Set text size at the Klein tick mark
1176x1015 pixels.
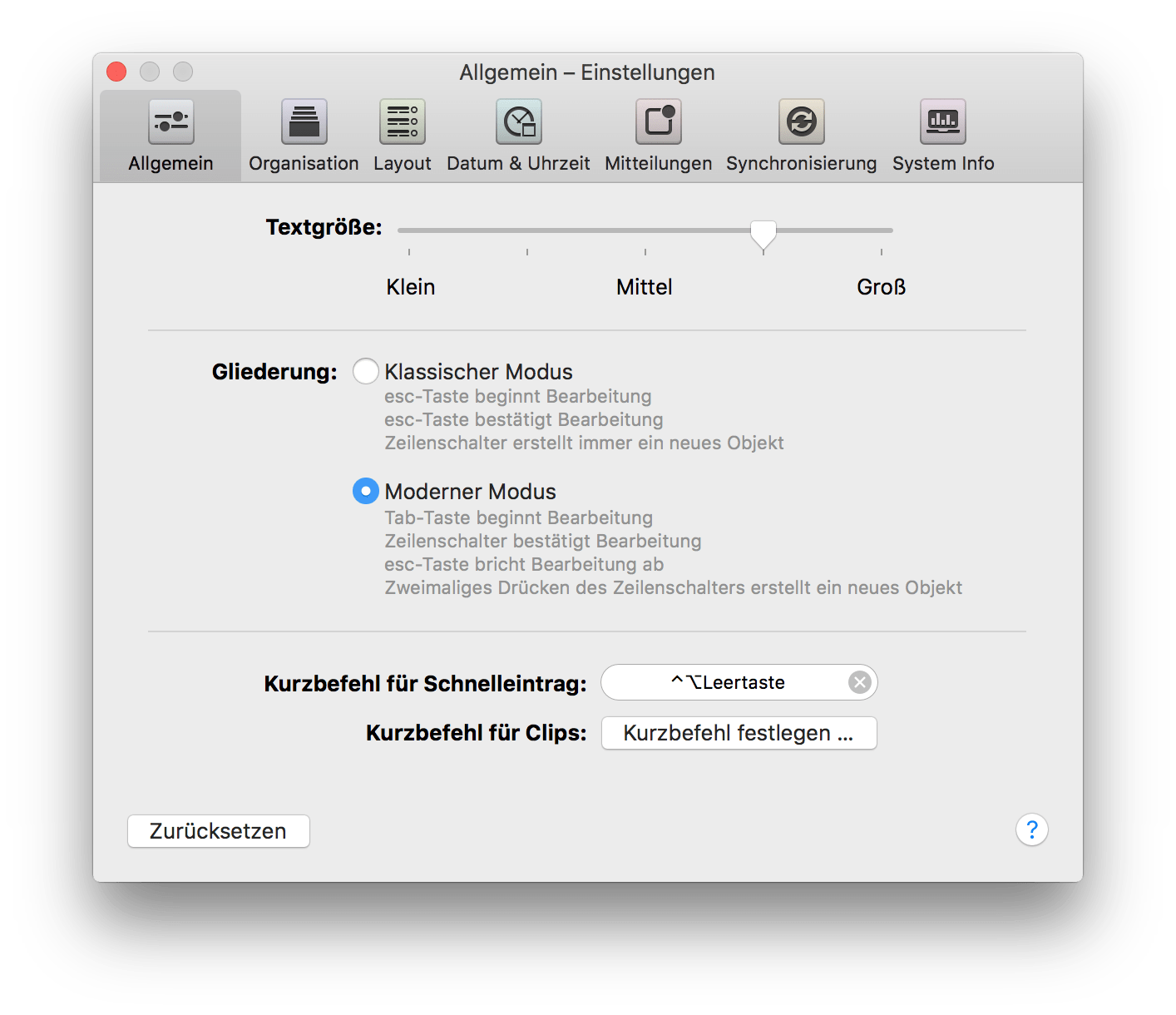click(409, 230)
